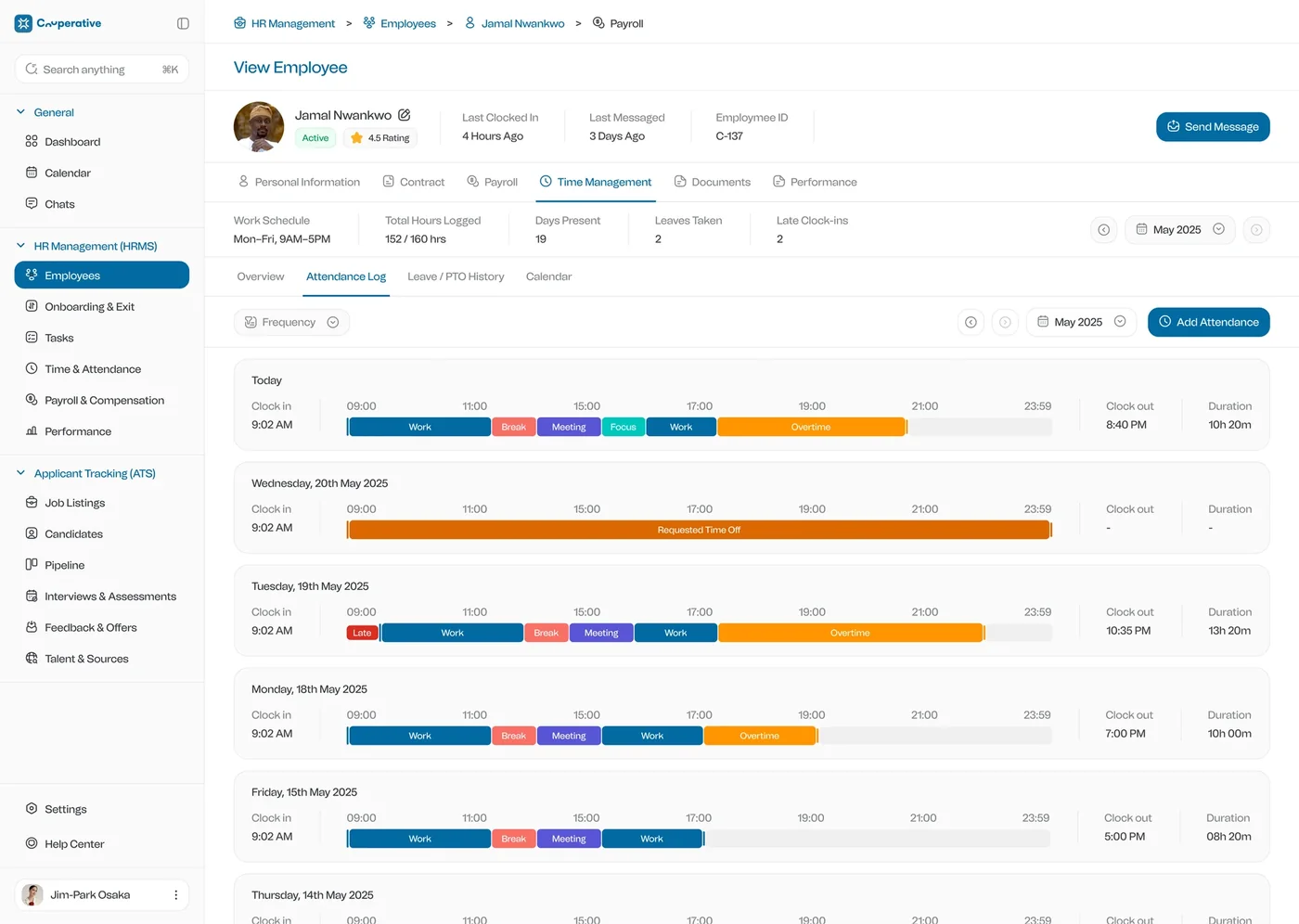Click the Add Attendance button
Screen dimensions: 1299x924
(1209, 322)
